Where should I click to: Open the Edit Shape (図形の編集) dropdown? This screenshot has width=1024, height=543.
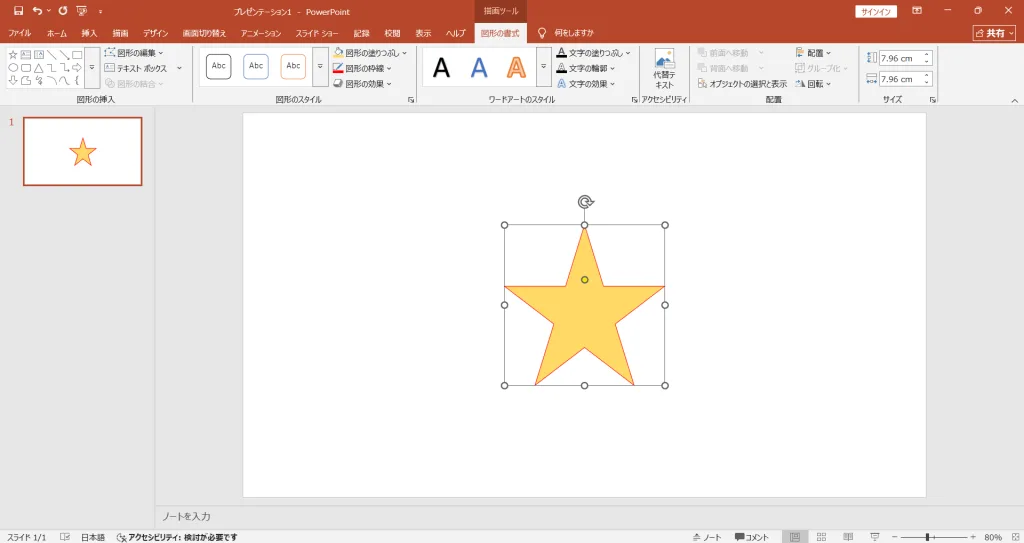pyautogui.click(x=134, y=52)
